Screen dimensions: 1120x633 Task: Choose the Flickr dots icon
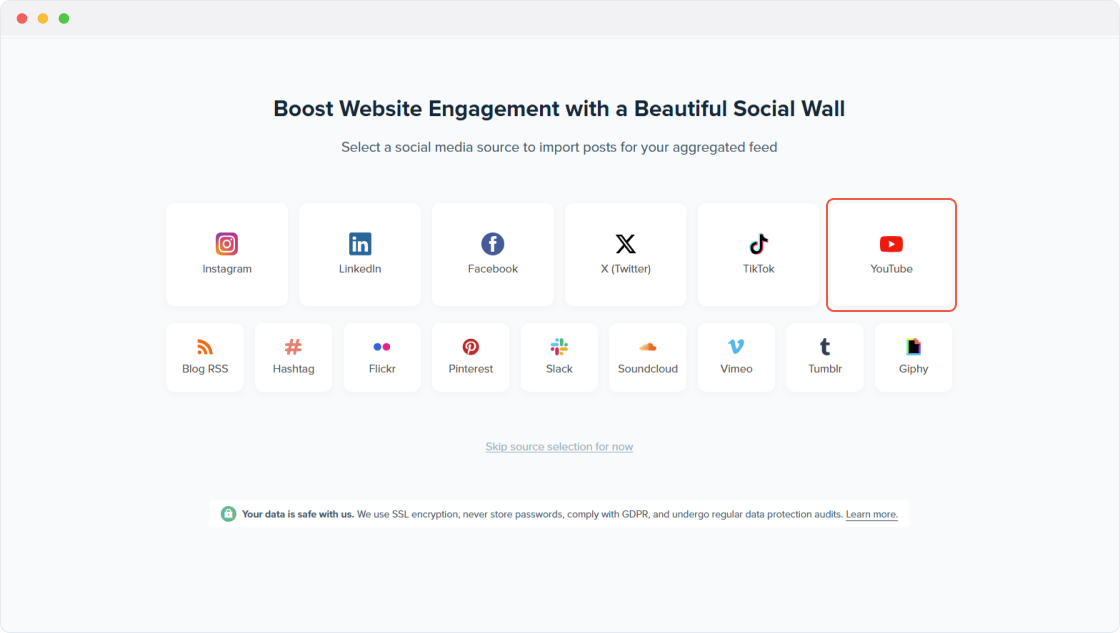382,347
